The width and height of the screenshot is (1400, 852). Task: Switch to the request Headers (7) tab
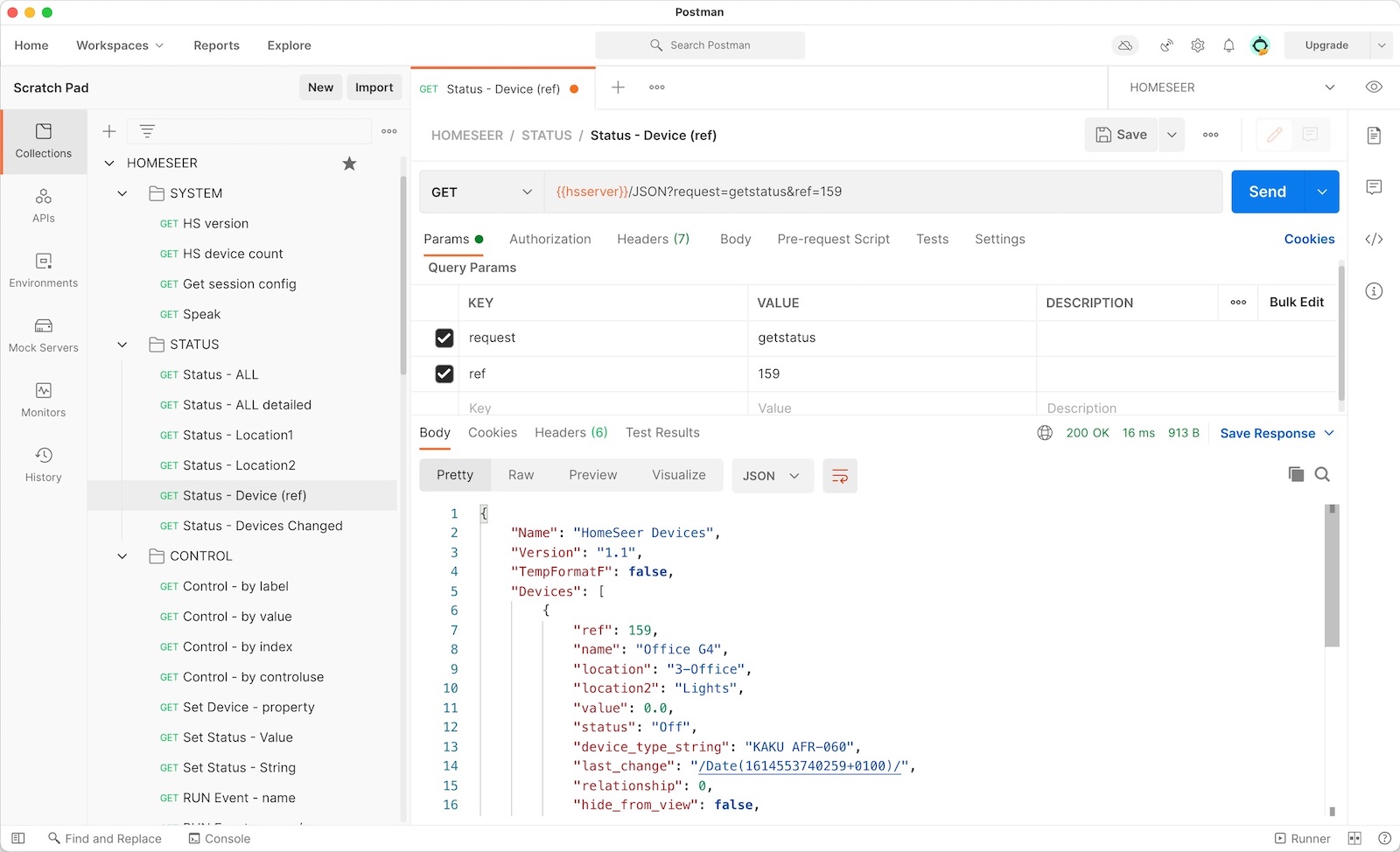click(x=653, y=239)
